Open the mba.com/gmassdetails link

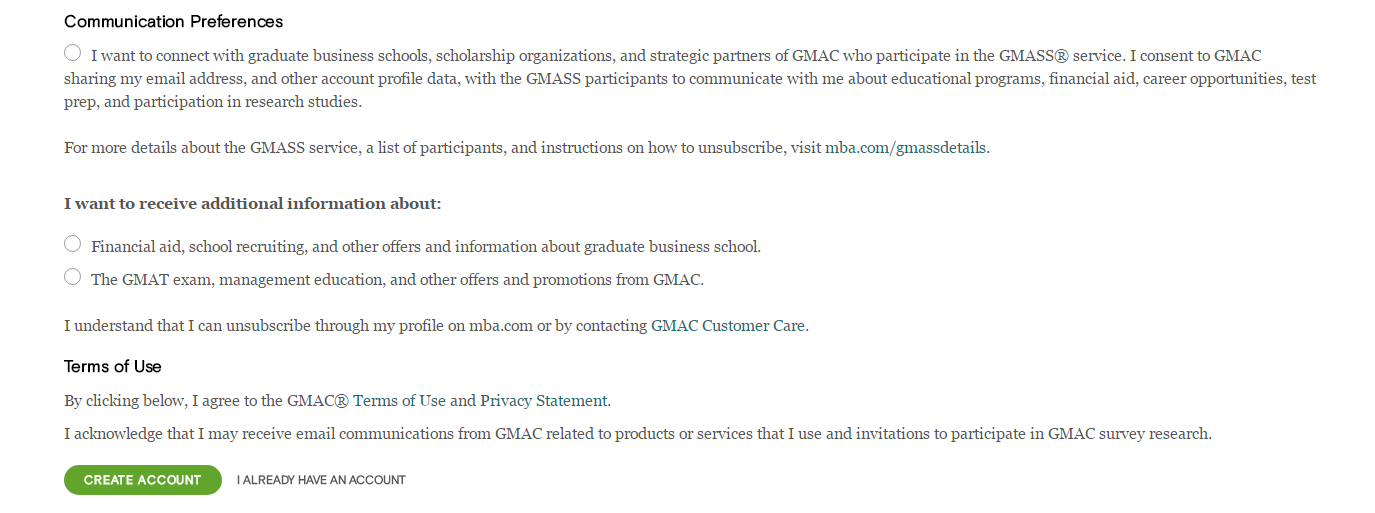tap(906, 148)
